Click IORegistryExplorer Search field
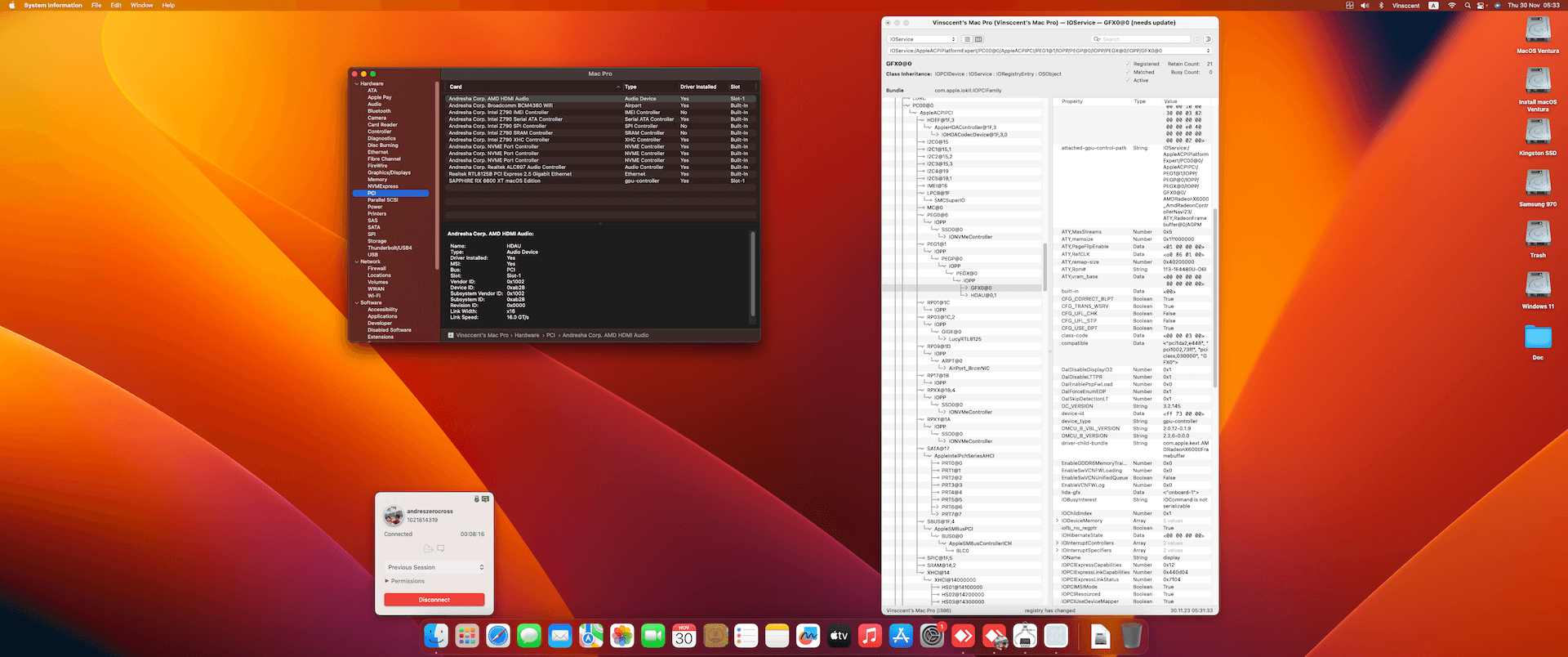Viewport: 1568px width, 657px height. tap(1142, 39)
